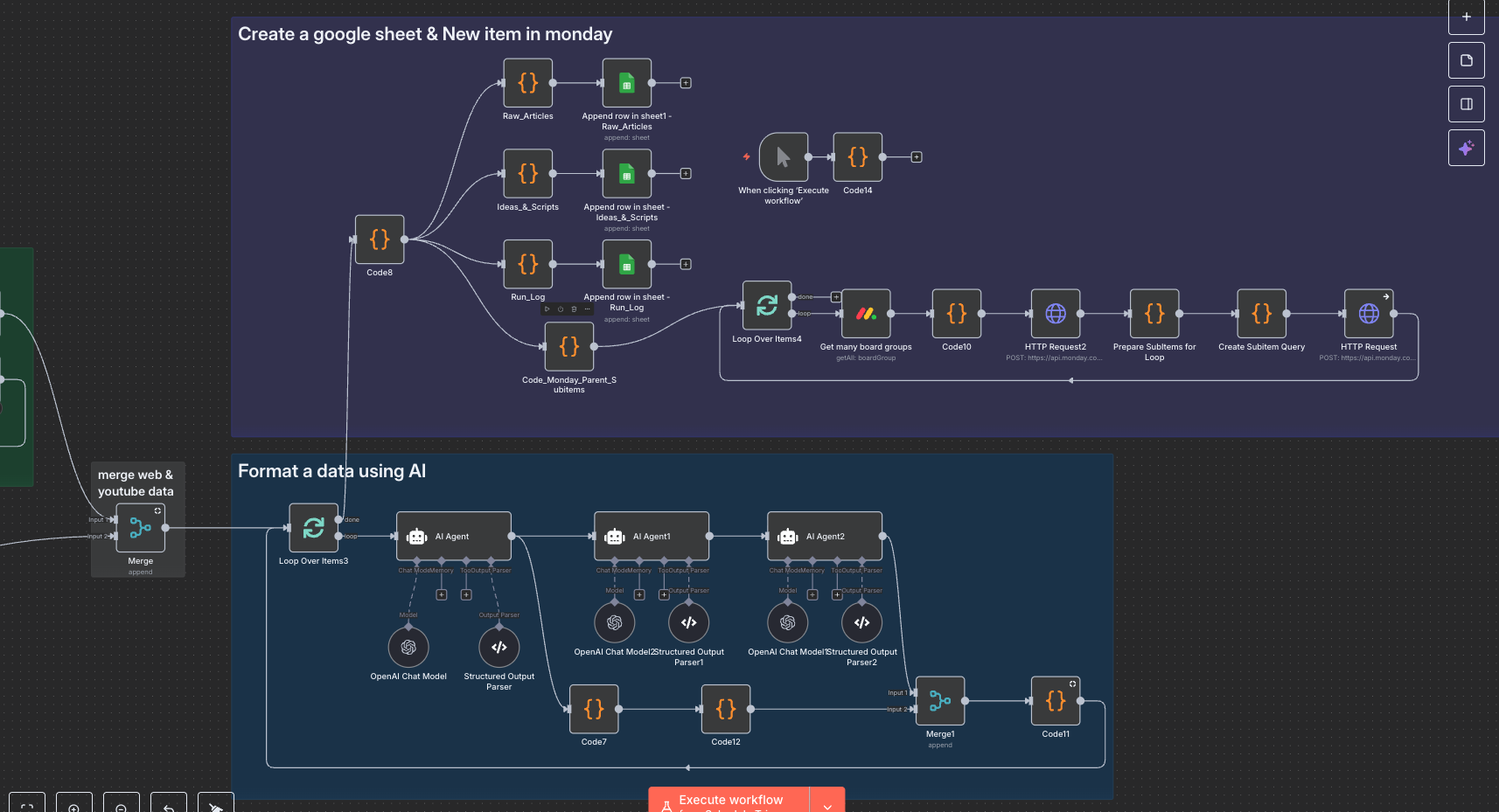Viewport: 1499px width, 812px height.
Task: Select the Merge node in web & youtube group
Action: pyautogui.click(x=140, y=528)
